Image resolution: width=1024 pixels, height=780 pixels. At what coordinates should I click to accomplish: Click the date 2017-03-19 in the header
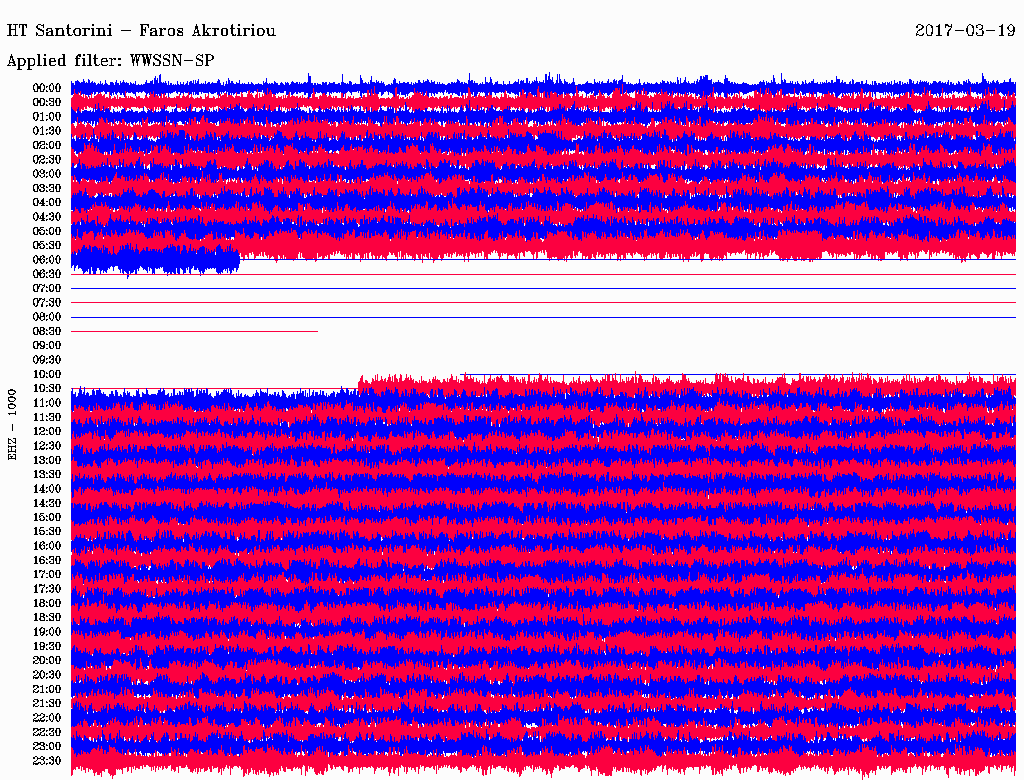[x=965, y=31]
